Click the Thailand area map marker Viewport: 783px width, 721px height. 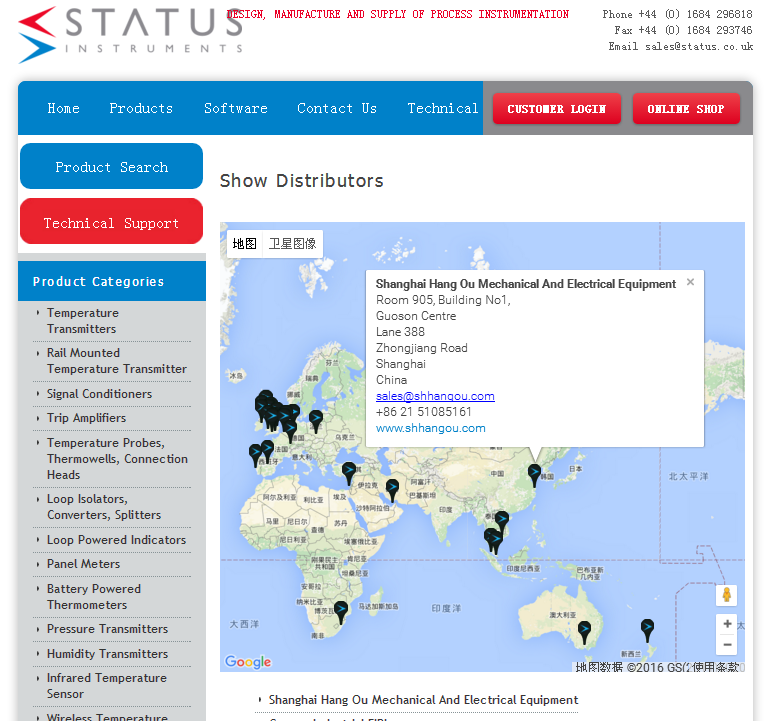coord(502,522)
